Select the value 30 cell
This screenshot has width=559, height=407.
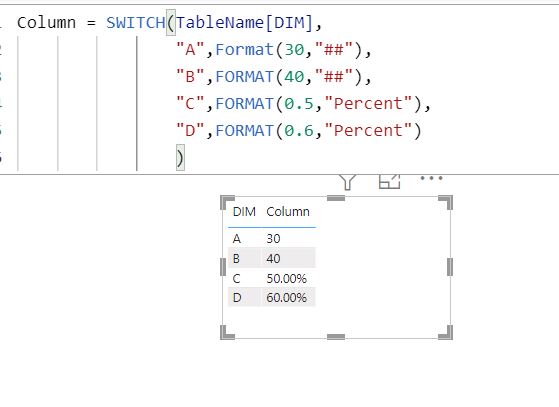pyautogui.click(x=273, y=238)
